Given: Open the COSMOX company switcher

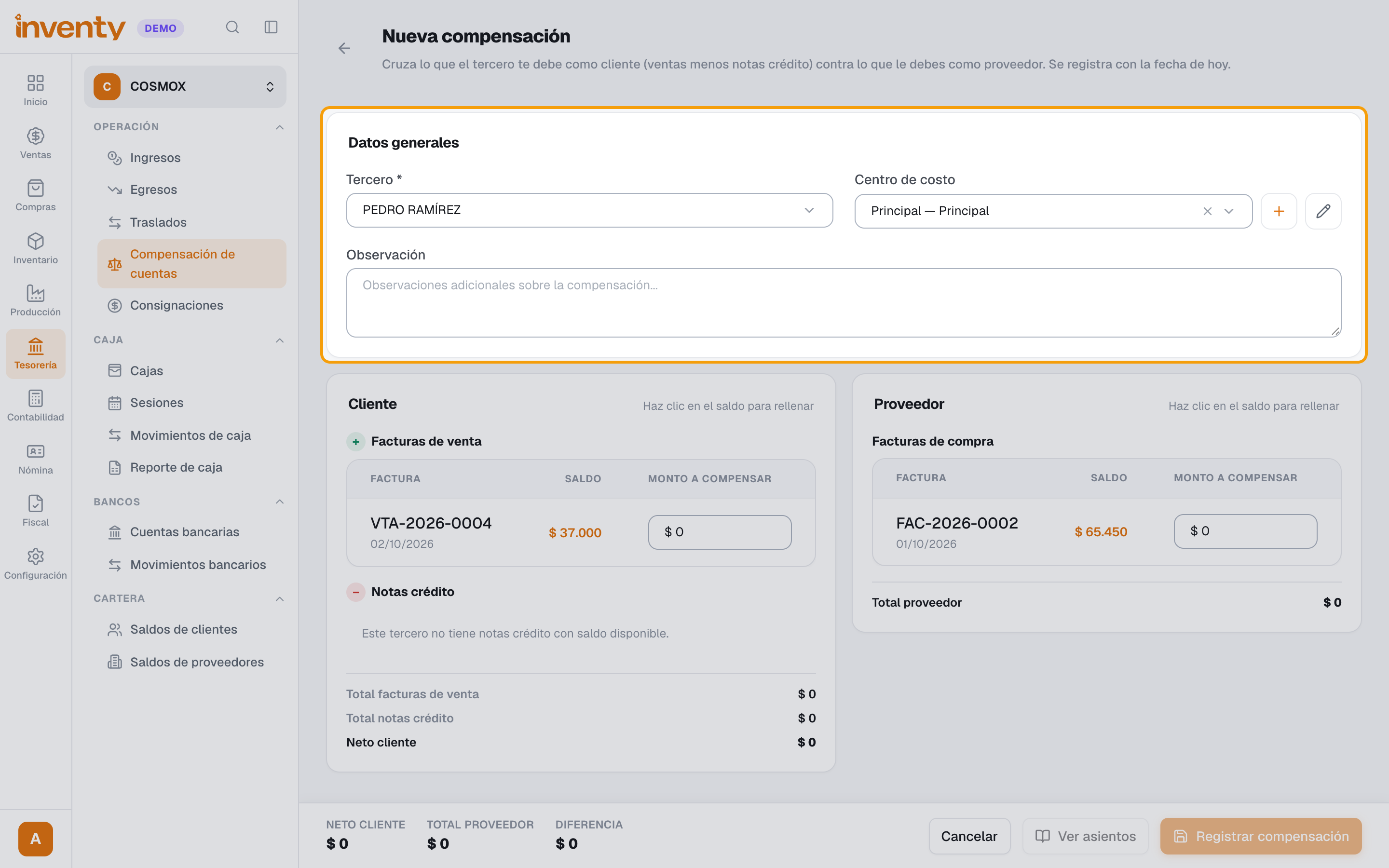Looking at the screenshot, I should (185, 87).
